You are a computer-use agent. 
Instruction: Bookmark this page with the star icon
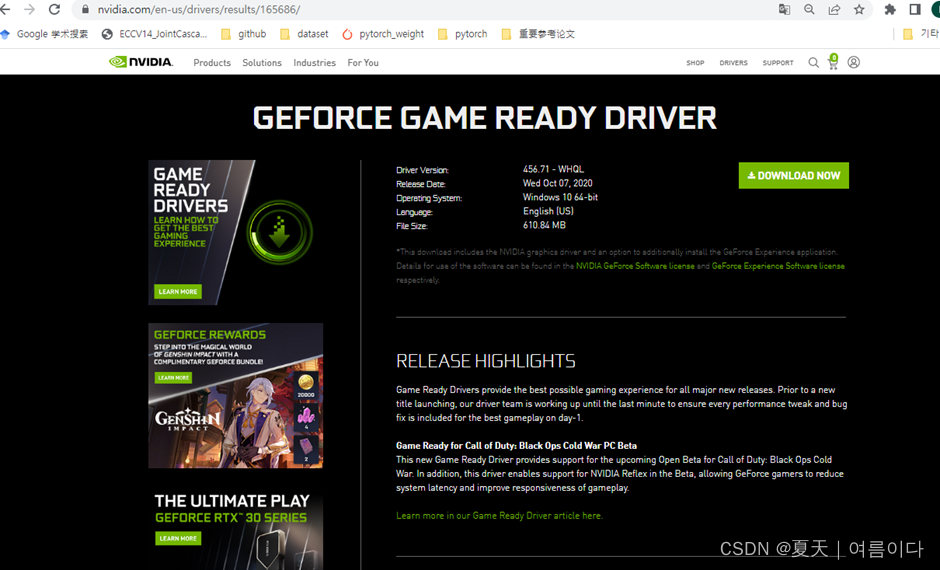[x=859, y=10]
